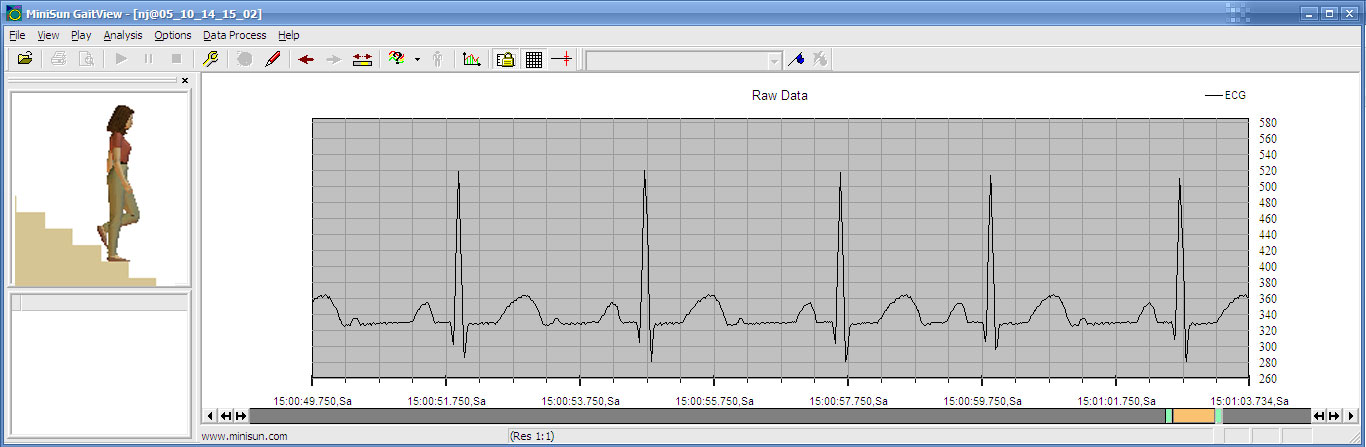Click the 260 value on the Y axis
This screenshot has height=447, width=1366.
(x=1268, y=379)
